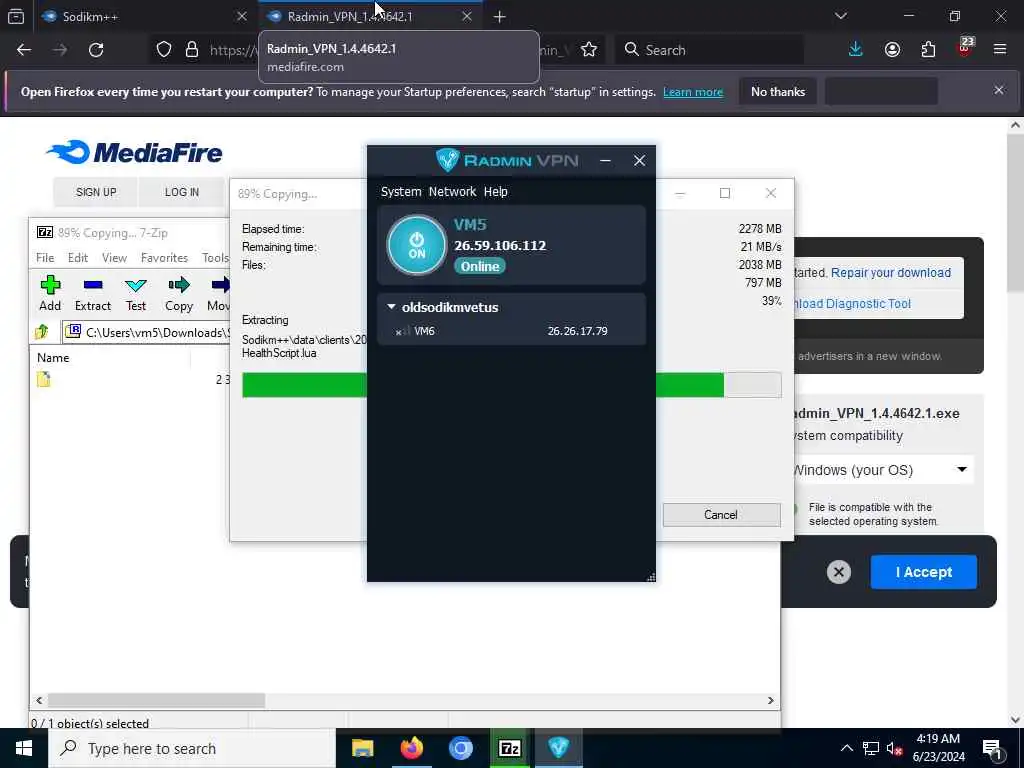
Task: Open a new Firefox tab
Action: pos(500,16)
